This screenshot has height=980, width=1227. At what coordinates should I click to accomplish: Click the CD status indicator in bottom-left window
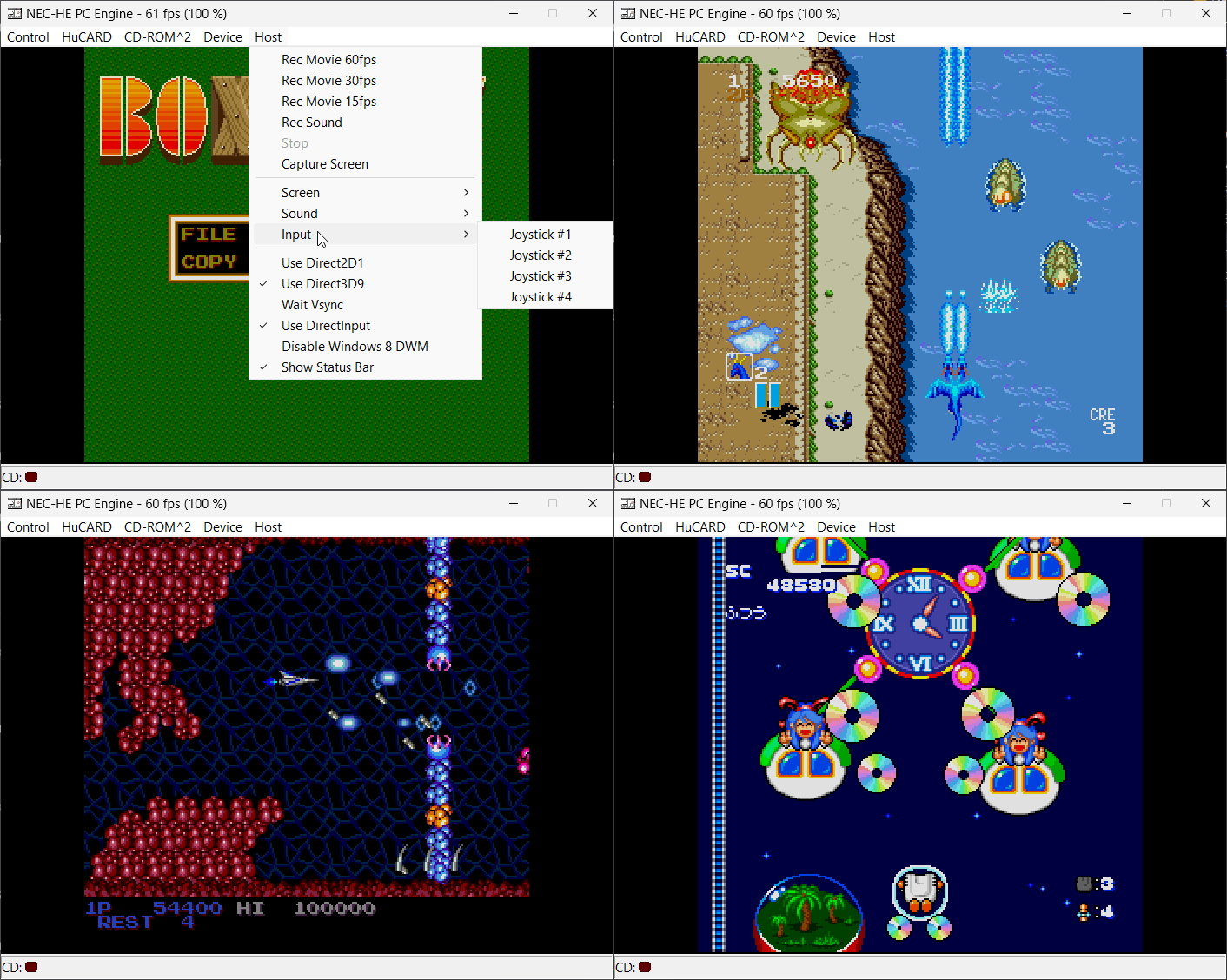31,967
